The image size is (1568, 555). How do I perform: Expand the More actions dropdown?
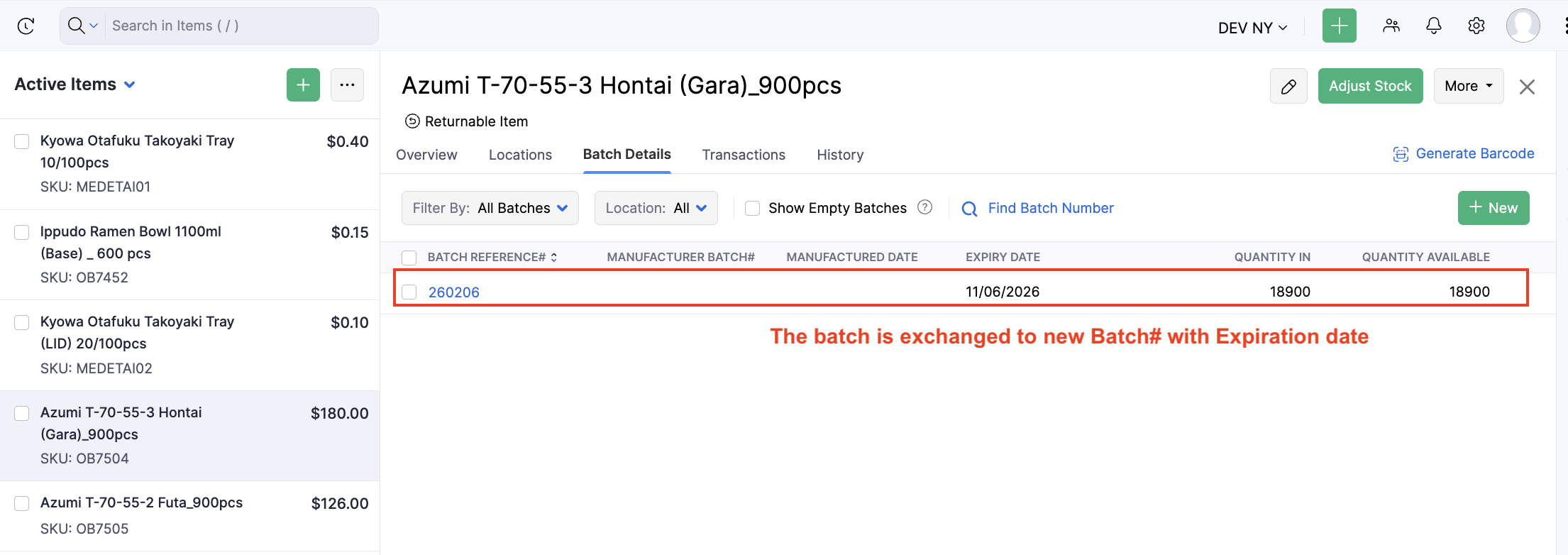coord(1468,87)
